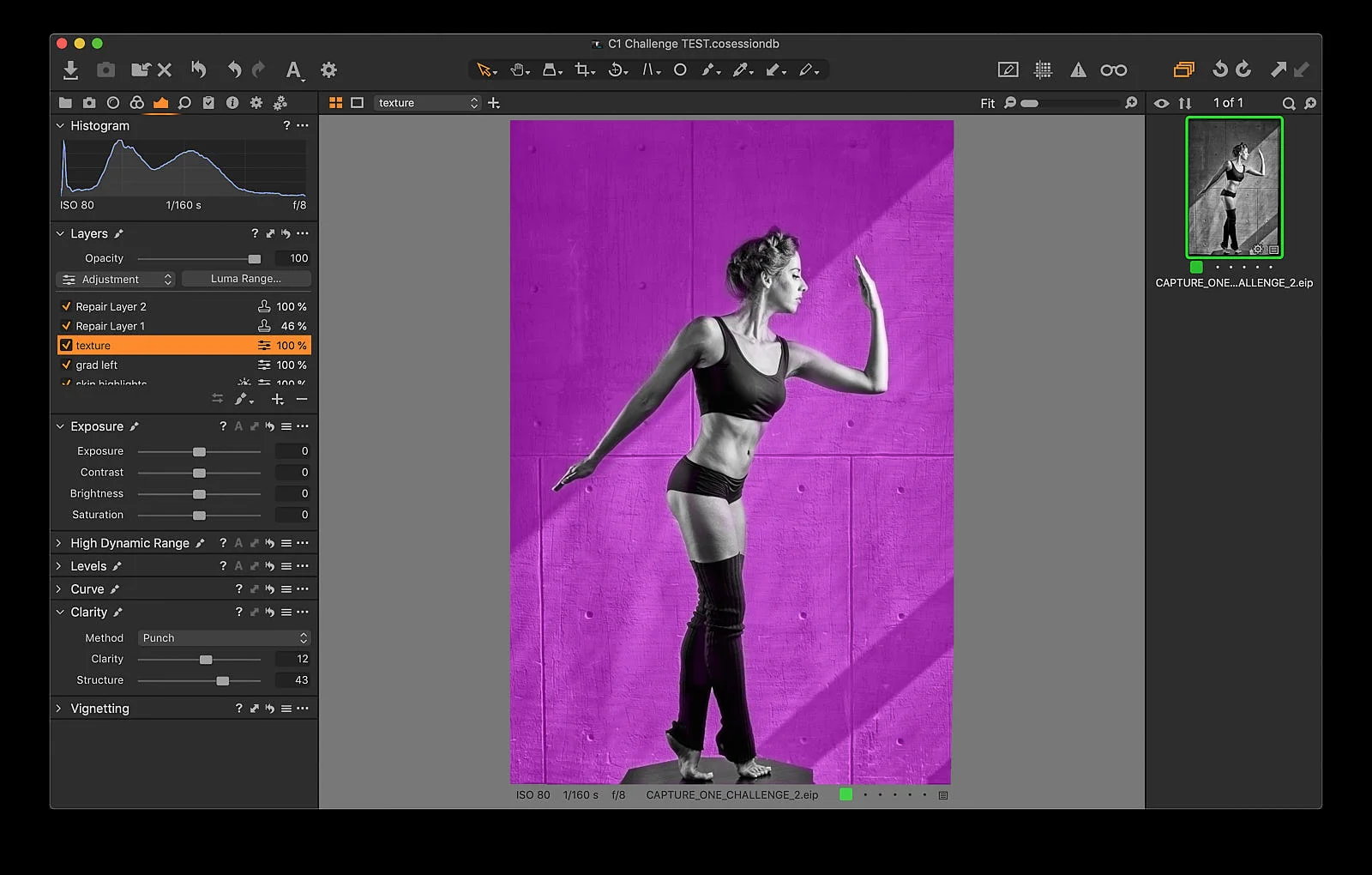Viewport: 1372px width, 875px height.
Task: Switch to the Details magnifier tool tab
Action: pos(184,103)
